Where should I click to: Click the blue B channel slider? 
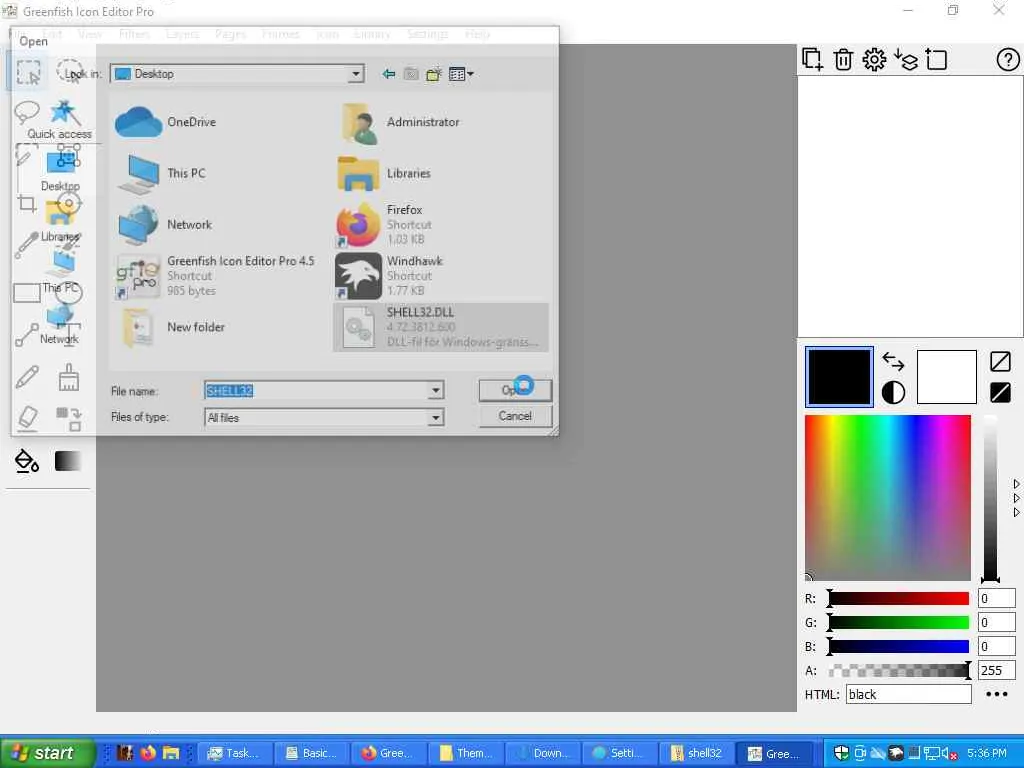(899, 647)
